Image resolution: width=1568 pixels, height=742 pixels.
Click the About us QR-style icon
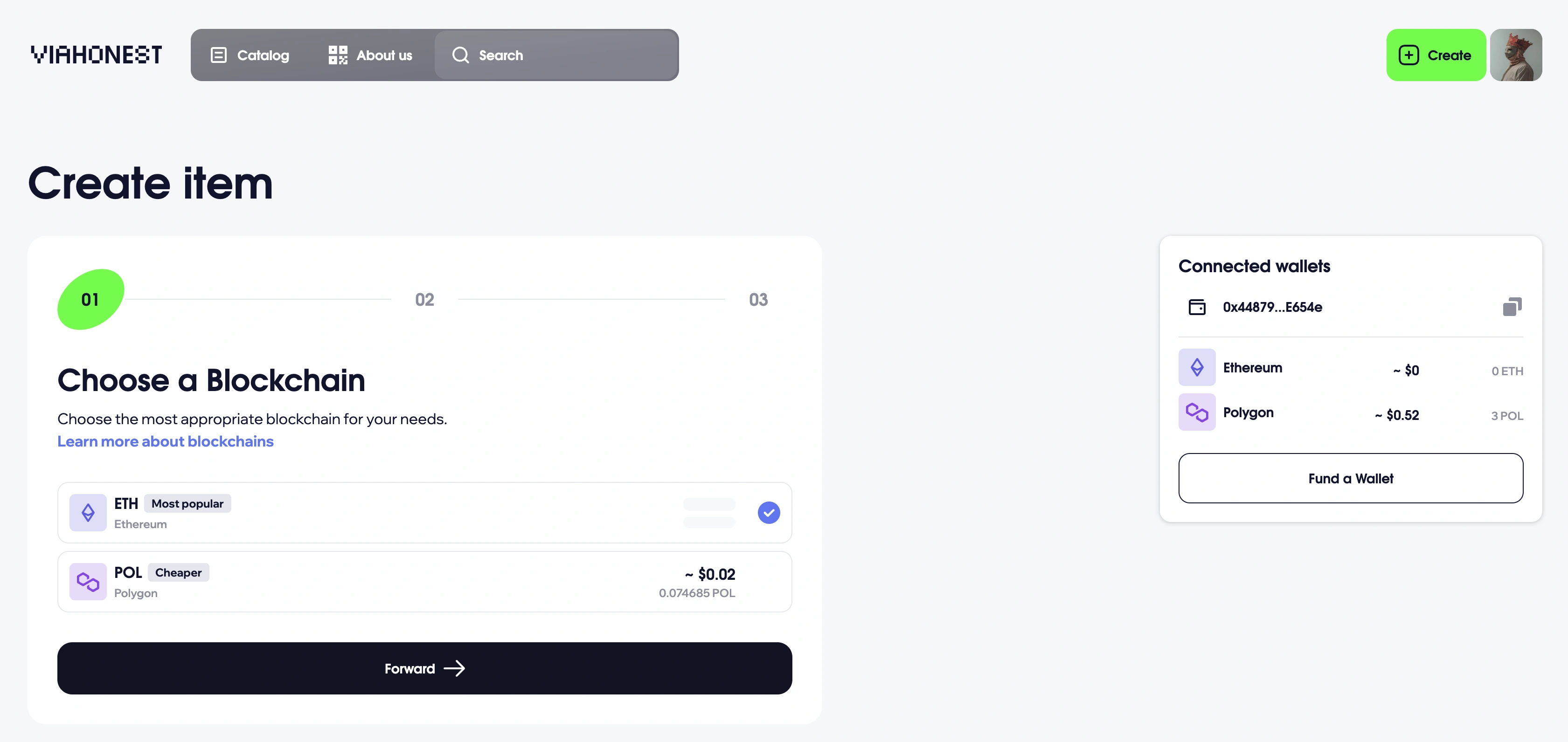pos(338,55)
